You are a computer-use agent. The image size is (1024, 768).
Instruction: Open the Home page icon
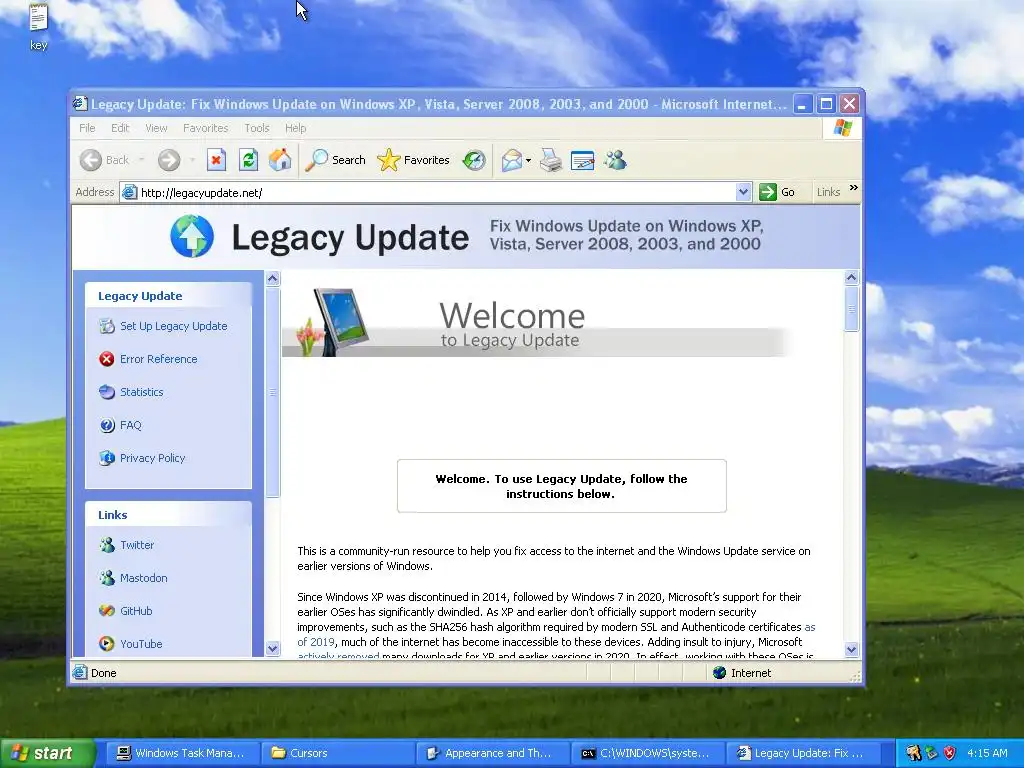(280, 160)
